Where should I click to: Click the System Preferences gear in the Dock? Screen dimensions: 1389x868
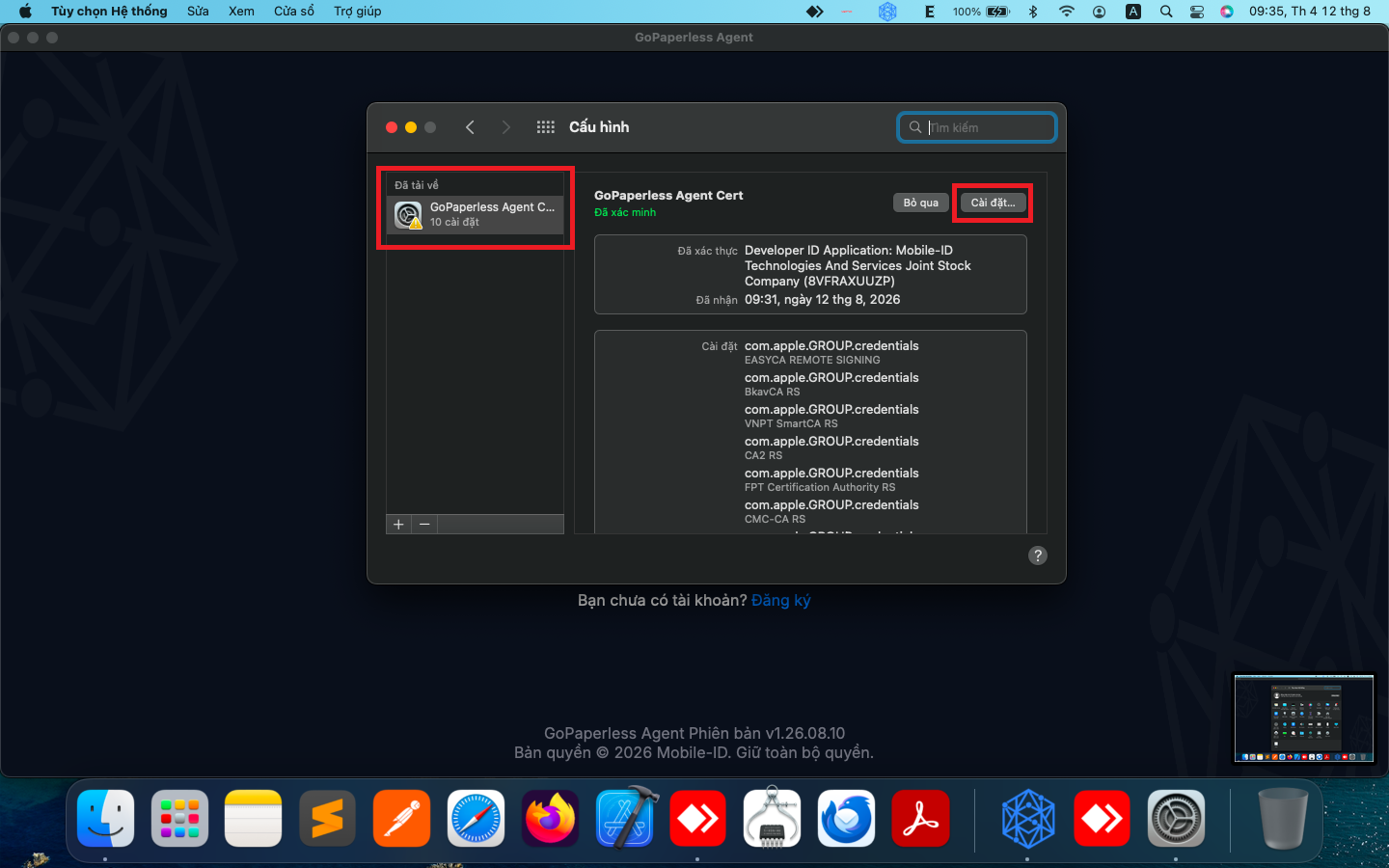pos(1176,820)
